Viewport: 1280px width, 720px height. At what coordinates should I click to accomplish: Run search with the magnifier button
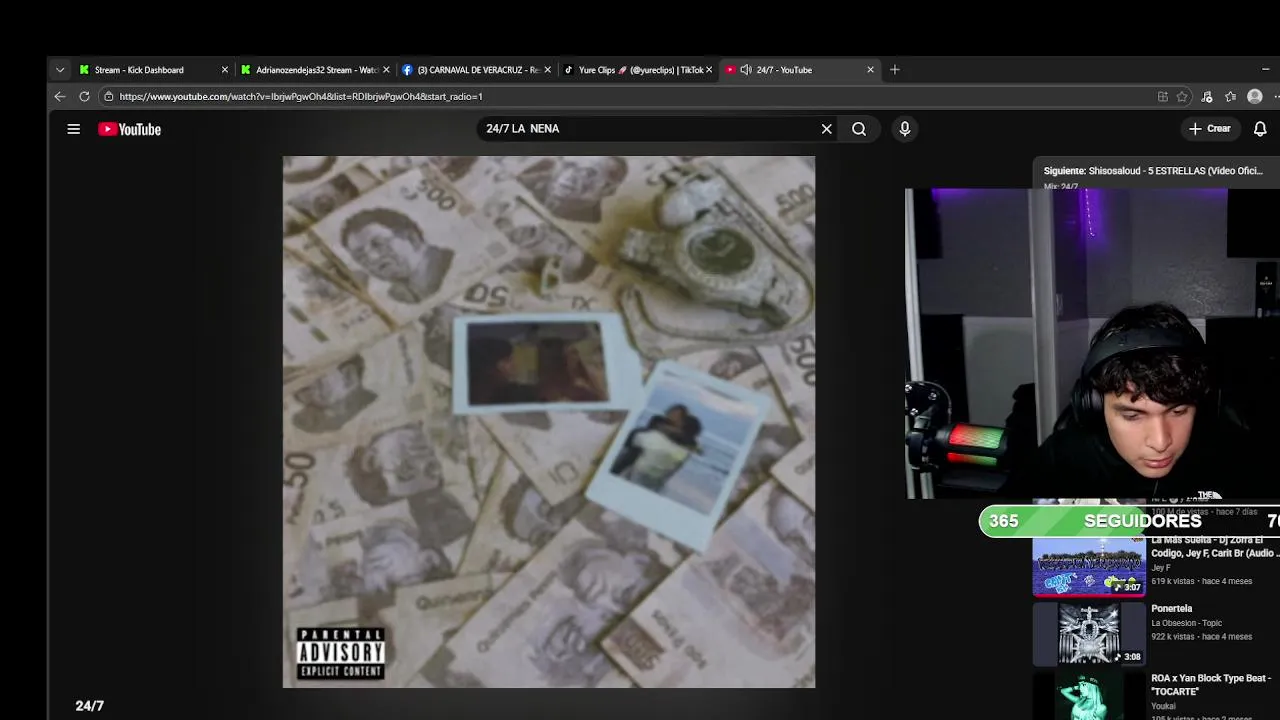[x=859, y=129]
